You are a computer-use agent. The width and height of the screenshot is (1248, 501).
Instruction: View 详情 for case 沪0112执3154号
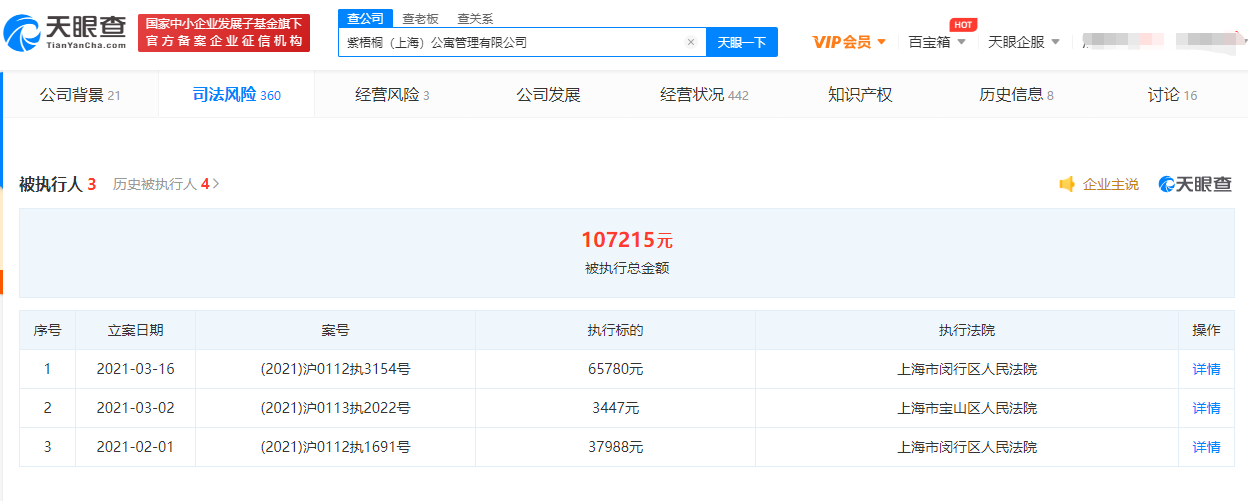coord(1206,369)
